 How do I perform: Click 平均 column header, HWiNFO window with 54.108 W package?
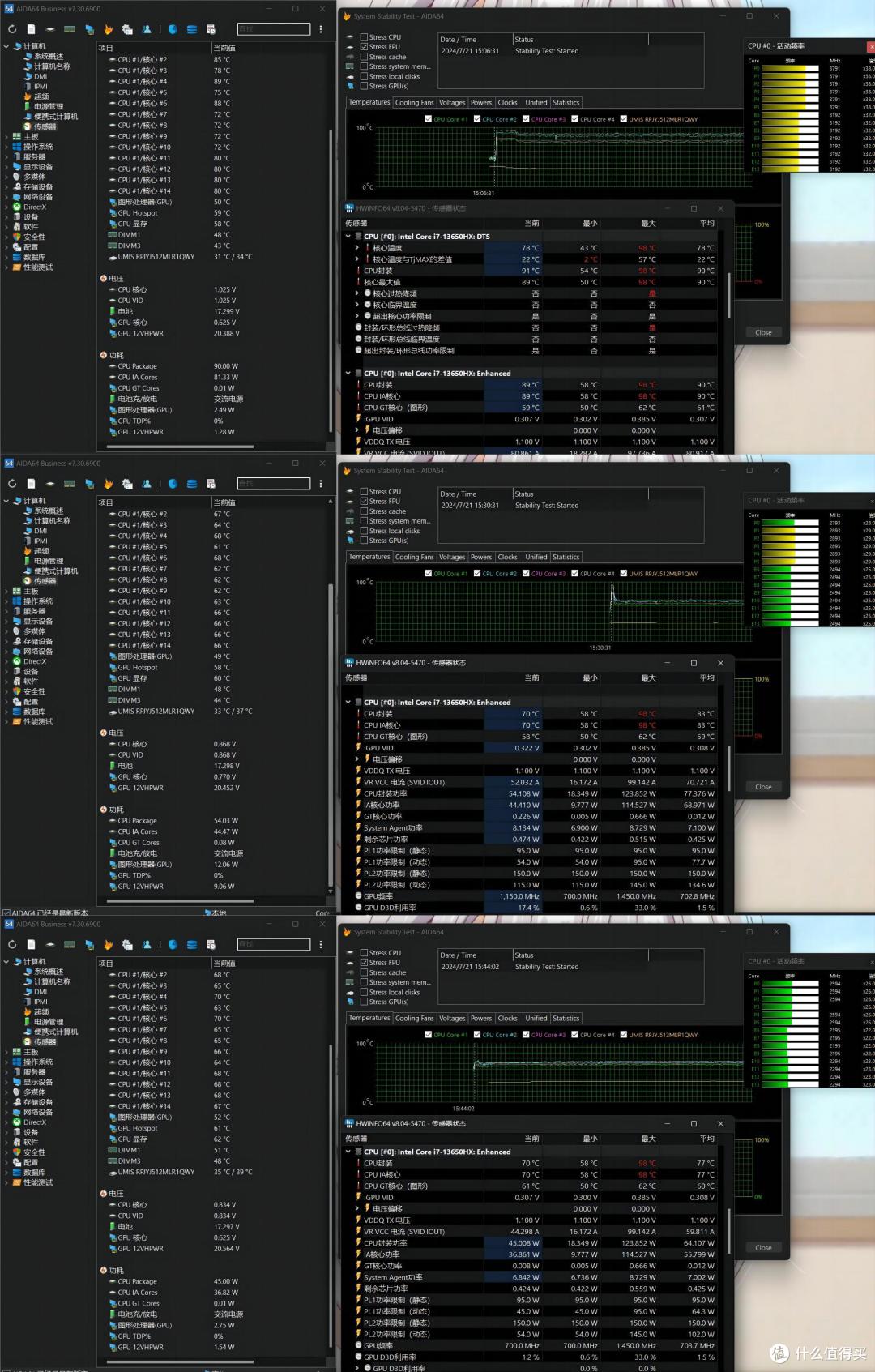point(706,677)
